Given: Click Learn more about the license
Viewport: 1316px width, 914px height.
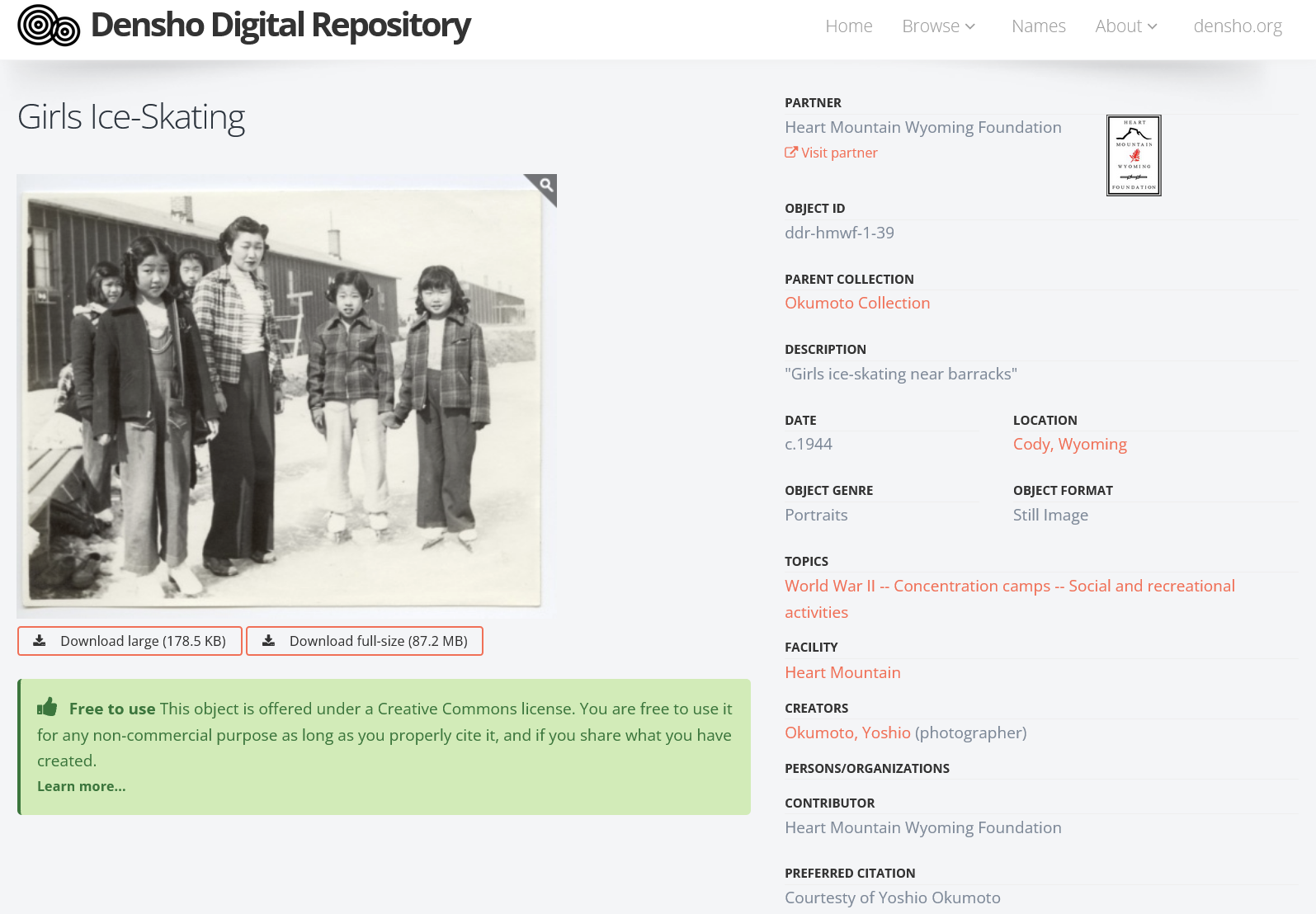Looking at the screenshot, I should point(81,786).
